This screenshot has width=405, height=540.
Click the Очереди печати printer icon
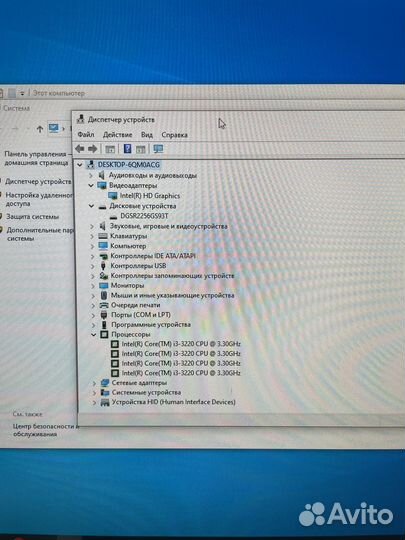coord(104,305)
